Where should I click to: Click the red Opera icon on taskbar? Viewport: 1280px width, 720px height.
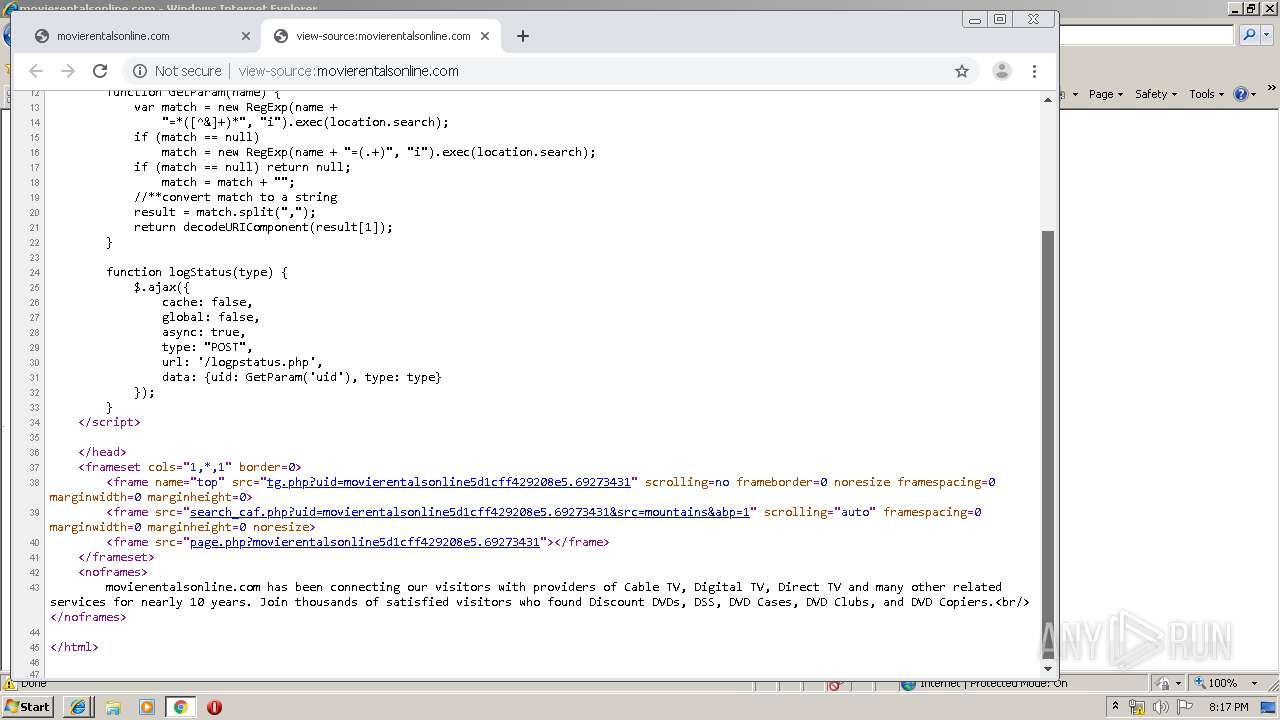(x=214, y=707)
